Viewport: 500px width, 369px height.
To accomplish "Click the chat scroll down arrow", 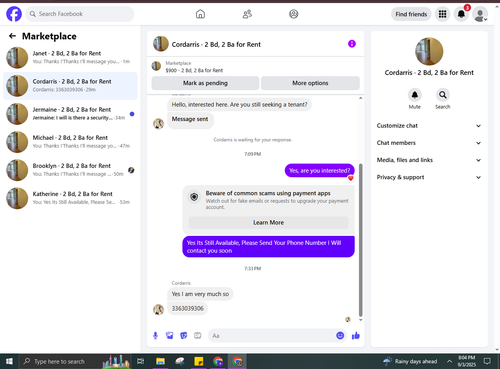I will click(360, 320).
